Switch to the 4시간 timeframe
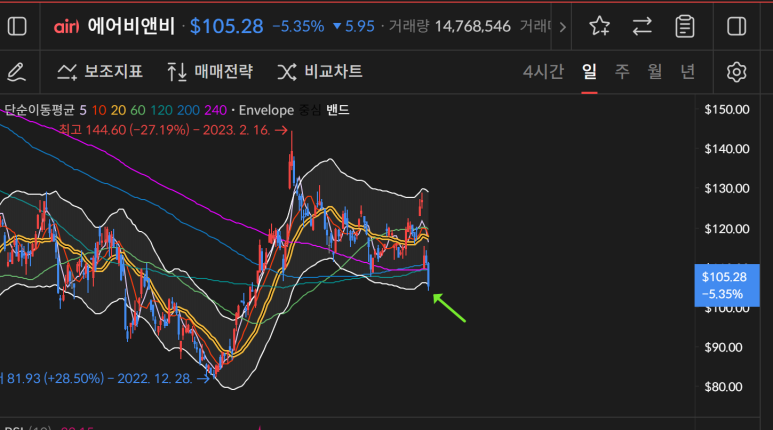773x430 pixels. pos(543,72)
